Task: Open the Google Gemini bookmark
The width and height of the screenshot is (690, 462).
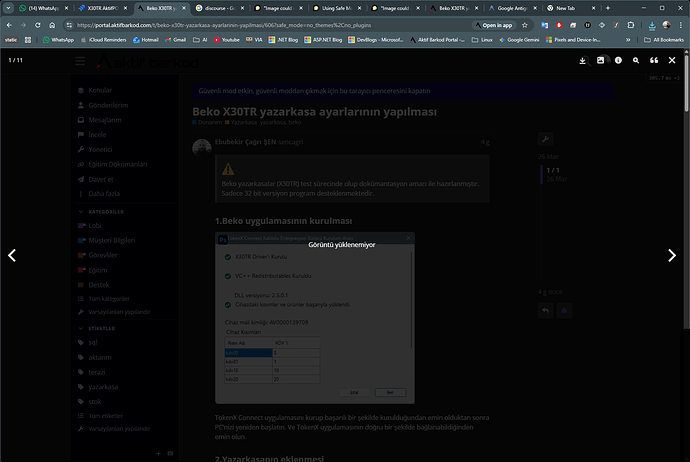Action: [x=519, y=40]
